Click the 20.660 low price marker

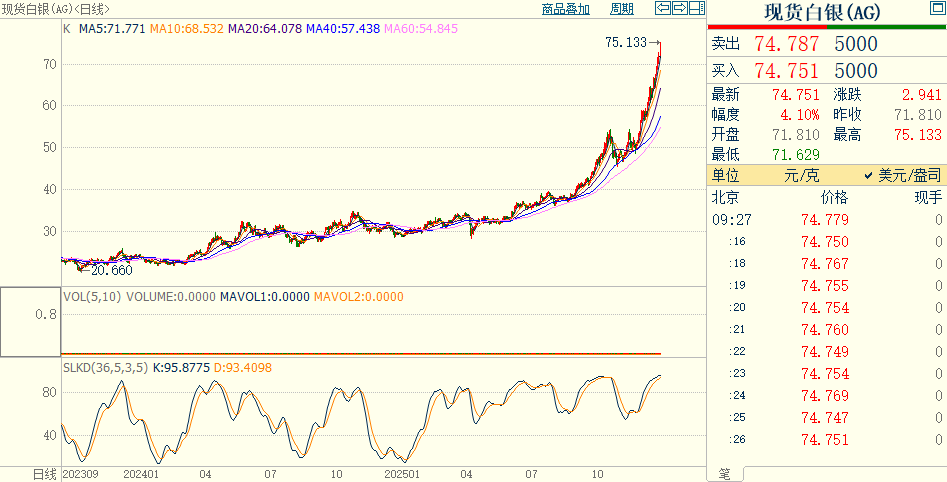point(111,270)
